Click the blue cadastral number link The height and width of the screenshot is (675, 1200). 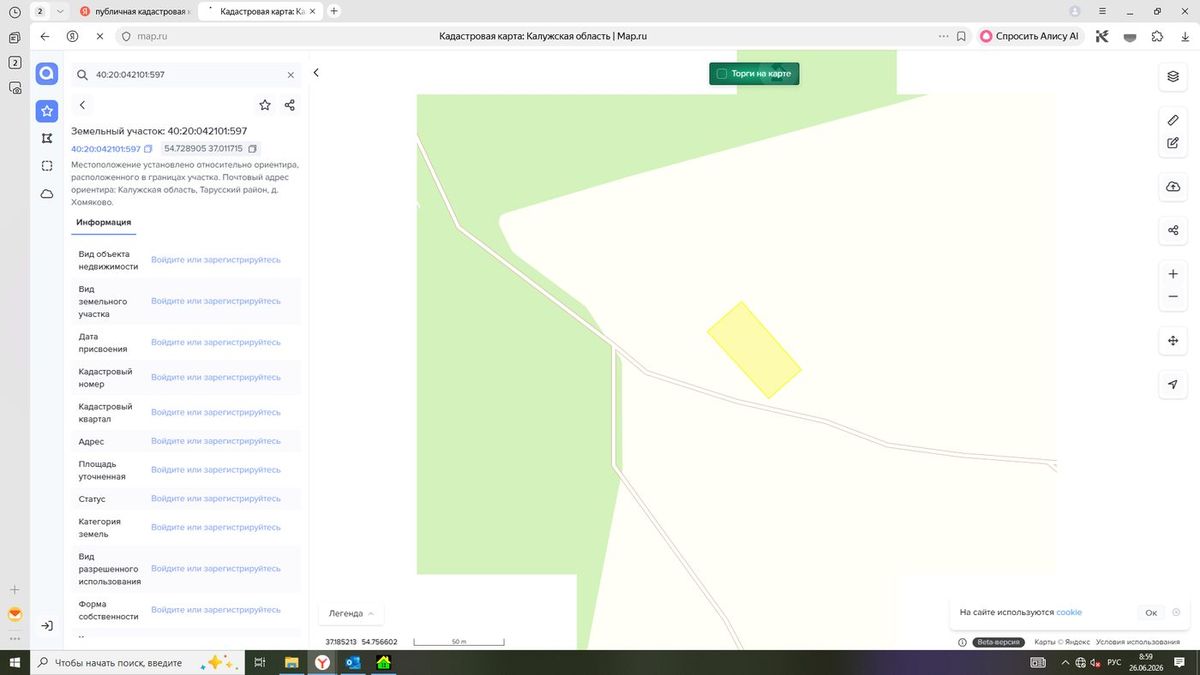pyautogui.click(x=106, y=149)
